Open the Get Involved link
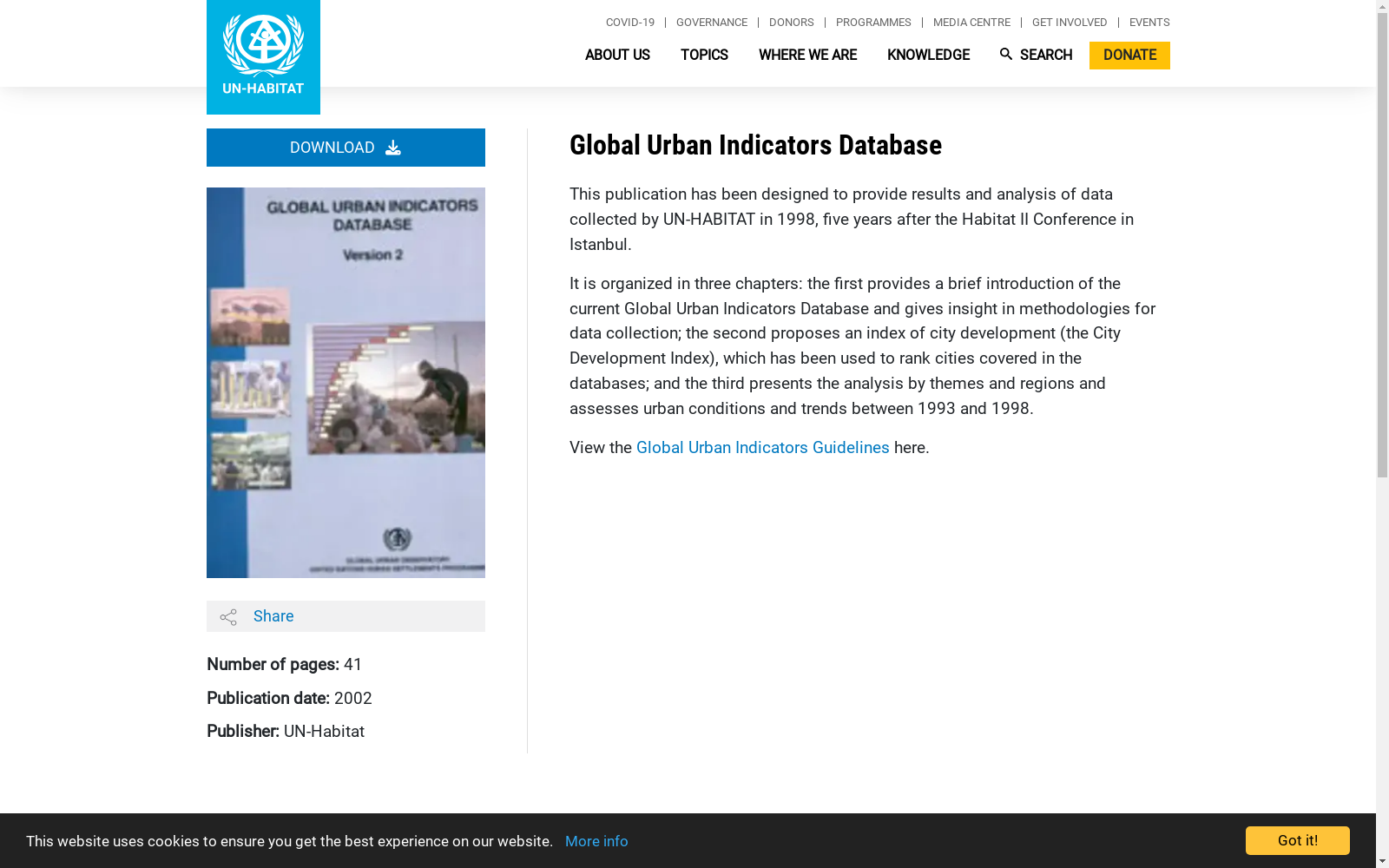1389x868 pixels. (1070, 23)
